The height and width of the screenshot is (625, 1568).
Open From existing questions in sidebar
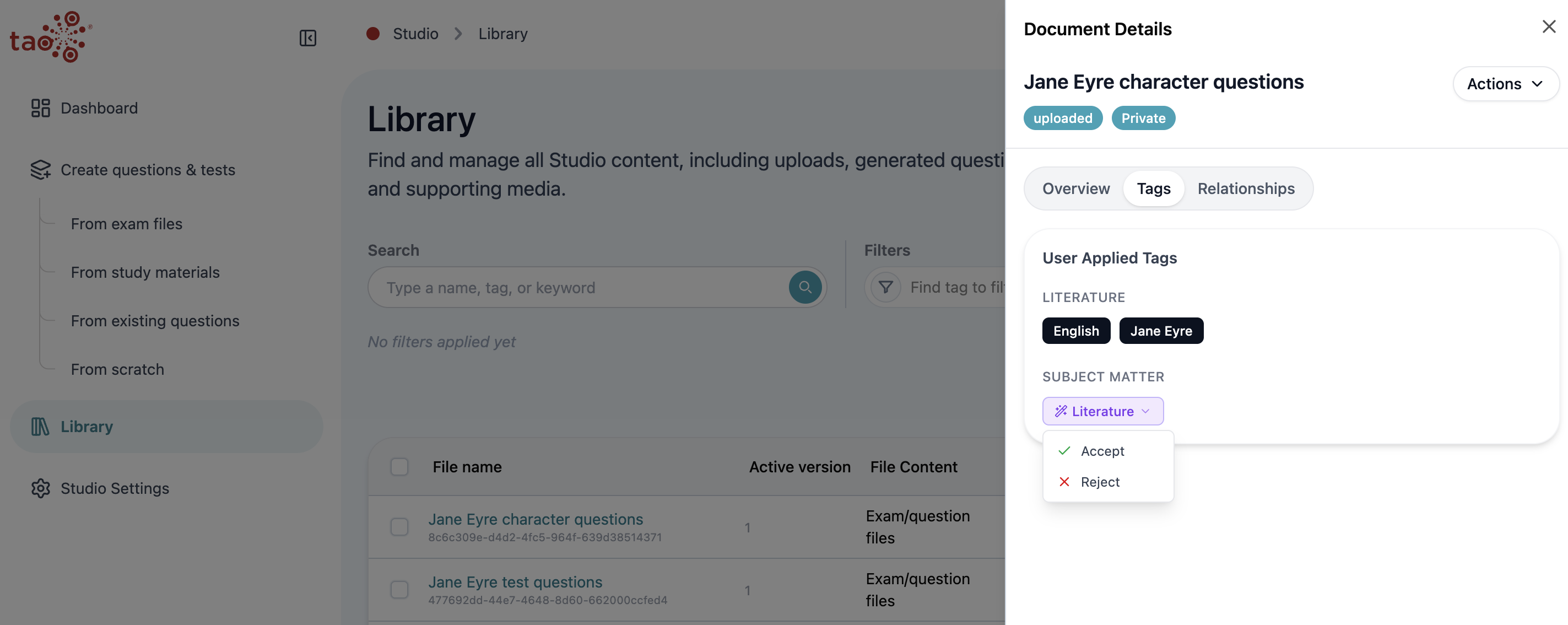(x=155, y=320)
